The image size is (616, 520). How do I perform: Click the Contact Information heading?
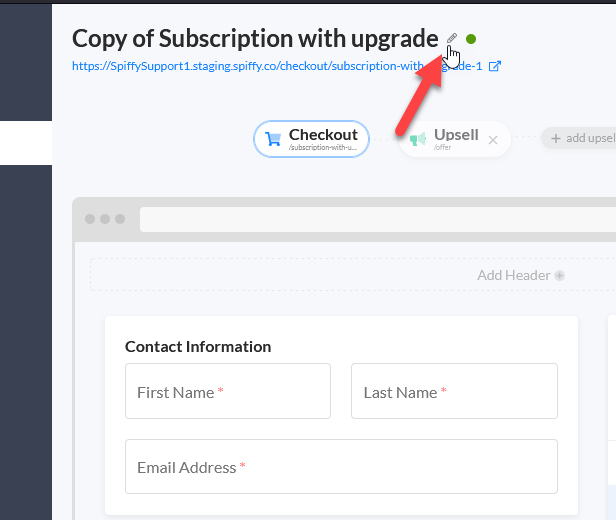pos(198,347)
